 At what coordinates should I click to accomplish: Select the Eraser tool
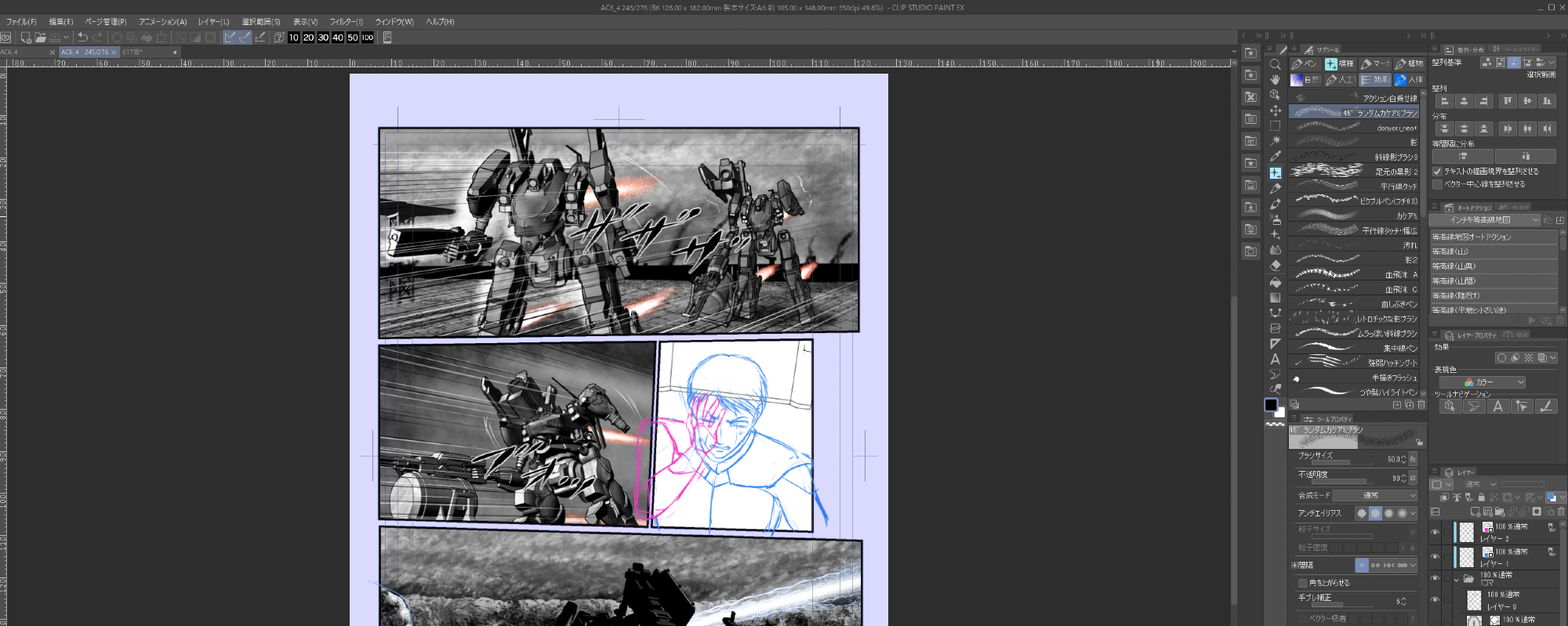click(x=1276, y=266)
